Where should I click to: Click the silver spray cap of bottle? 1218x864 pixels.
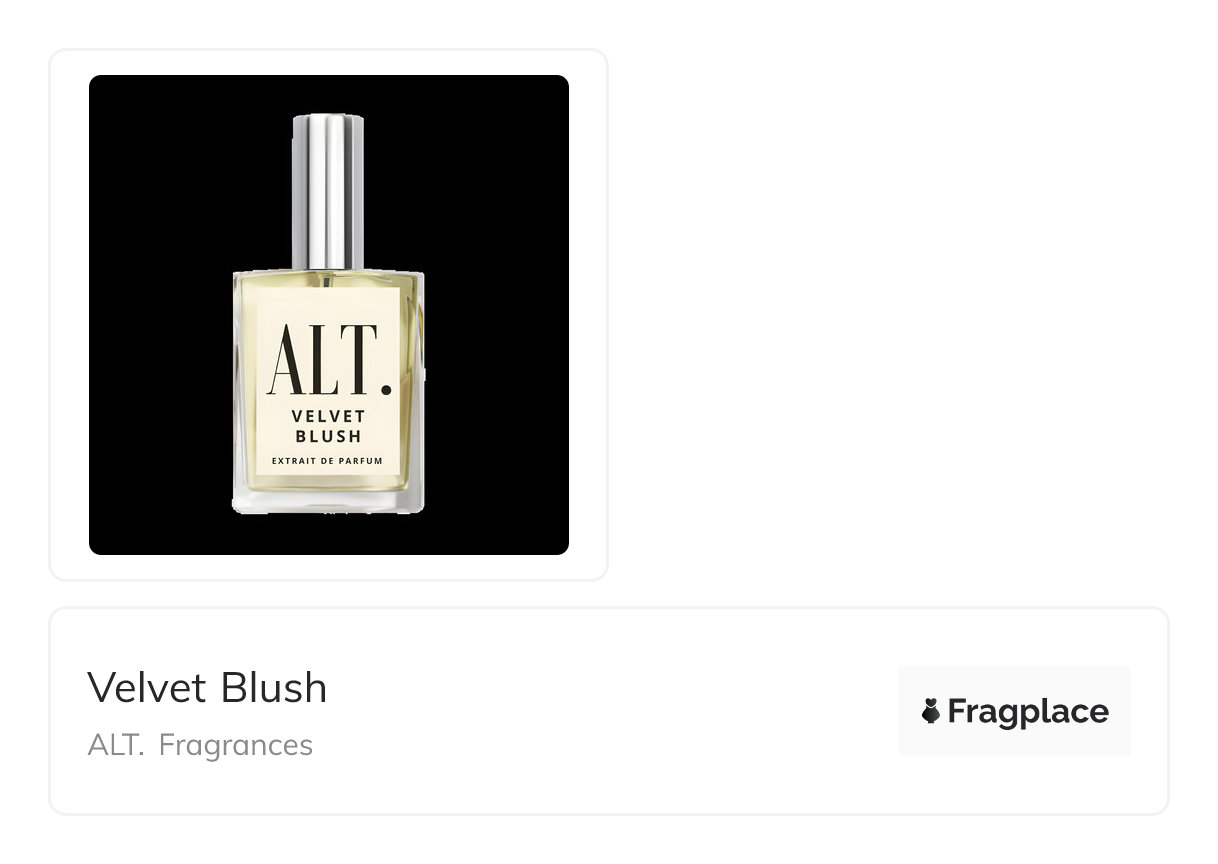point(328,190)
